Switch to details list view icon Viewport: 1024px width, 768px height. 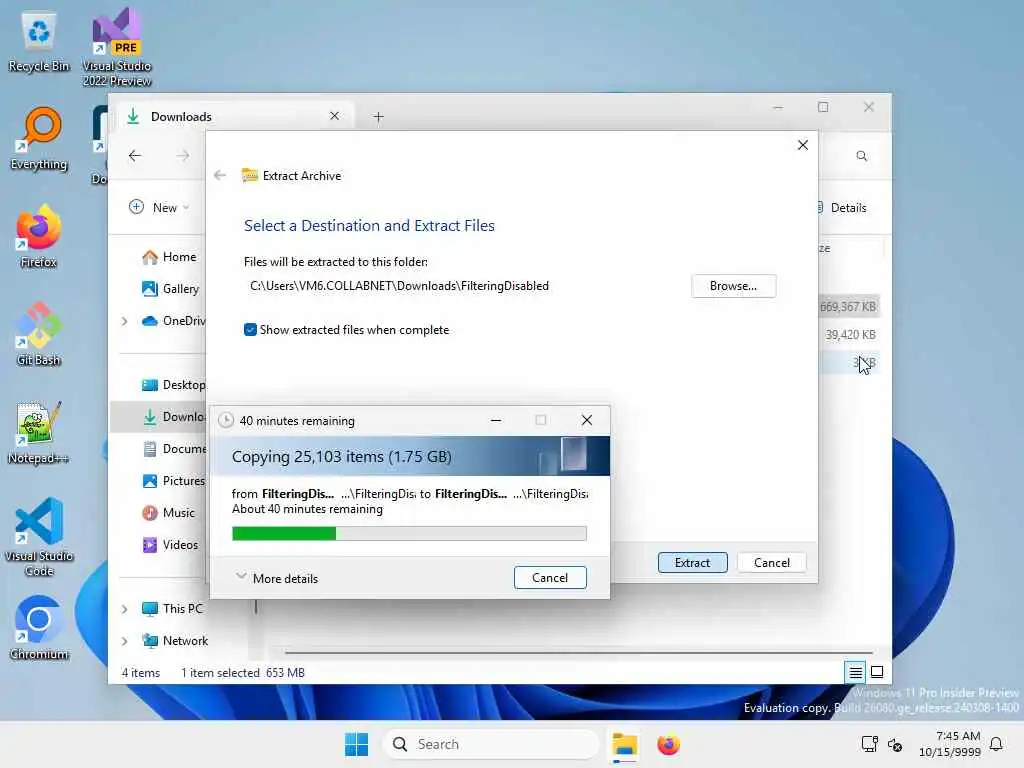(x=855, y=672)
